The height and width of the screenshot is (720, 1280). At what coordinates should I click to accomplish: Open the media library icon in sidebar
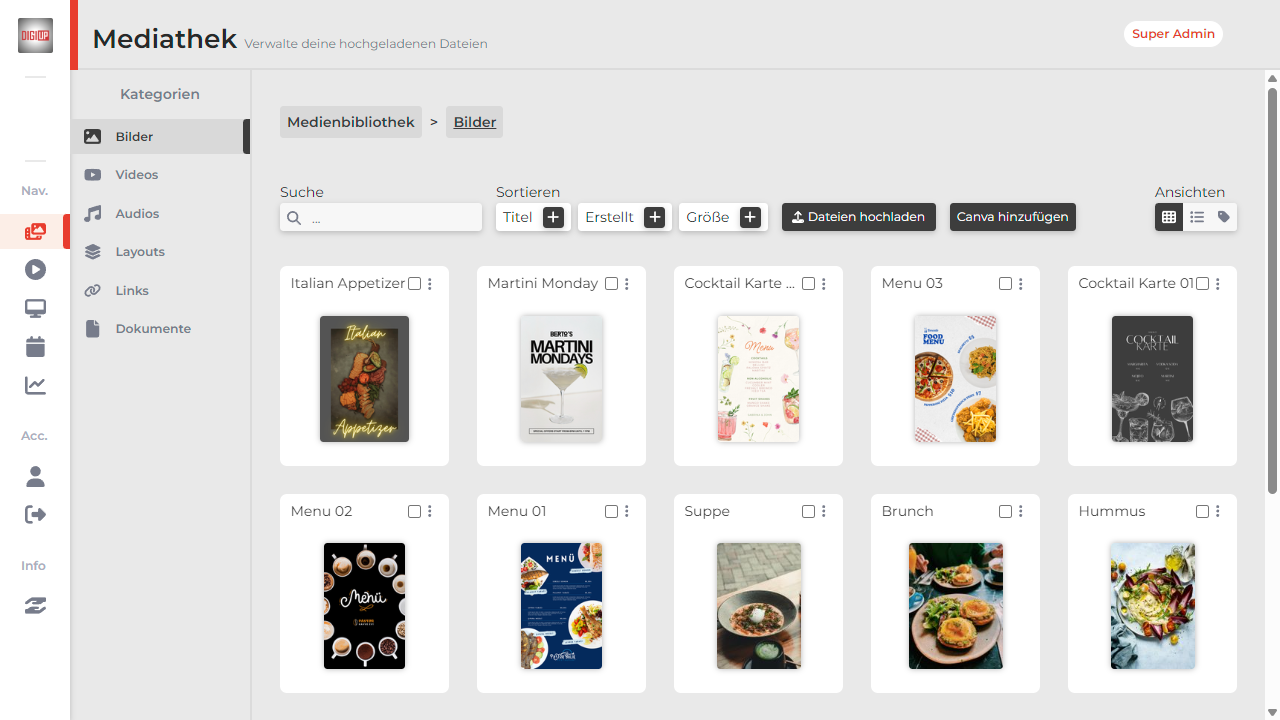[x=35, y=232]
